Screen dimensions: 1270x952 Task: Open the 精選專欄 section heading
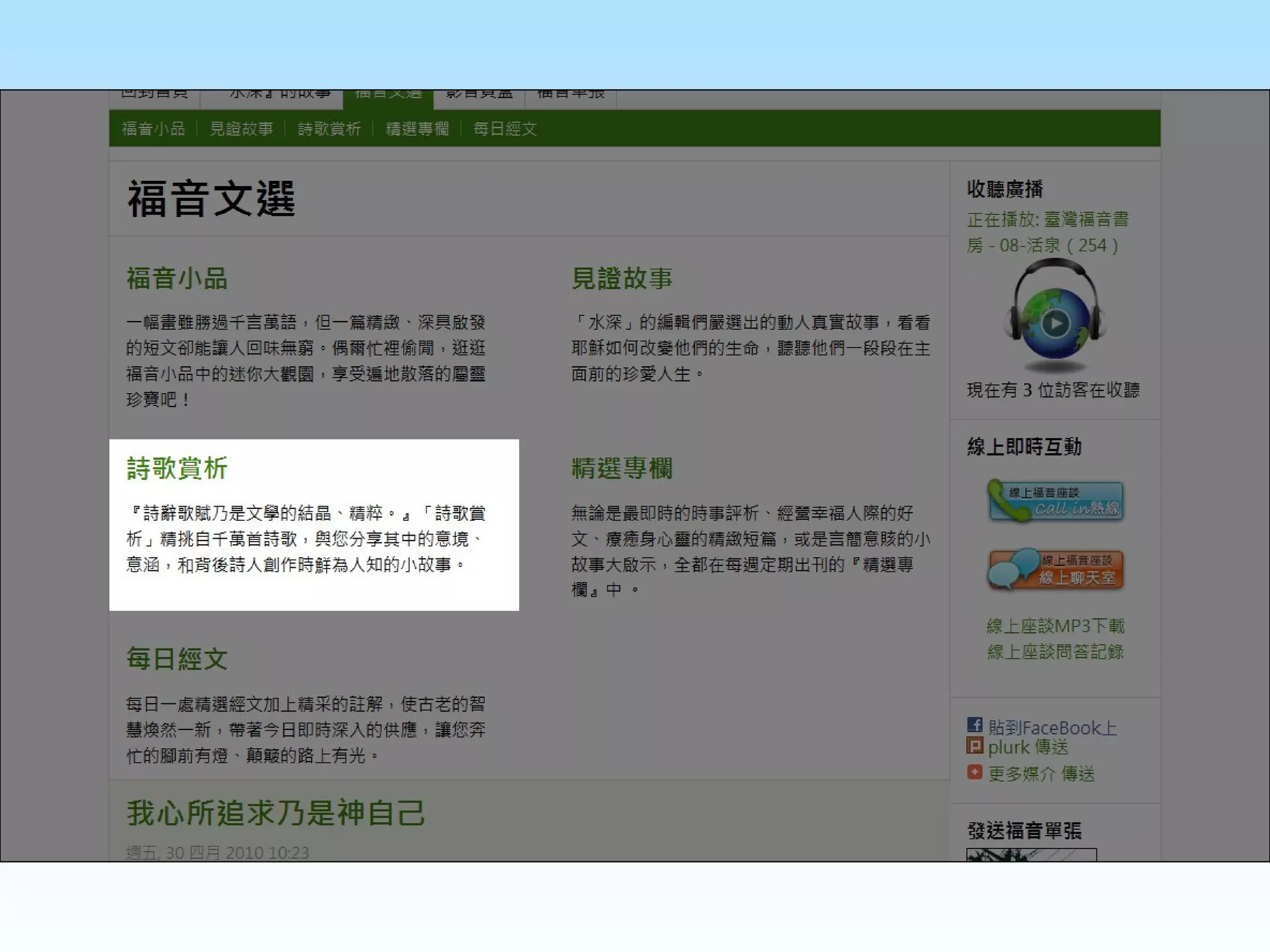point(622,468)
